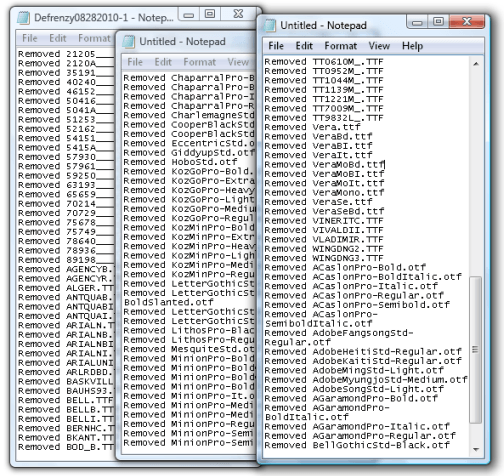Click scroll down arrow in front Notepad
504x476 pixels.
tap(476, 450)
